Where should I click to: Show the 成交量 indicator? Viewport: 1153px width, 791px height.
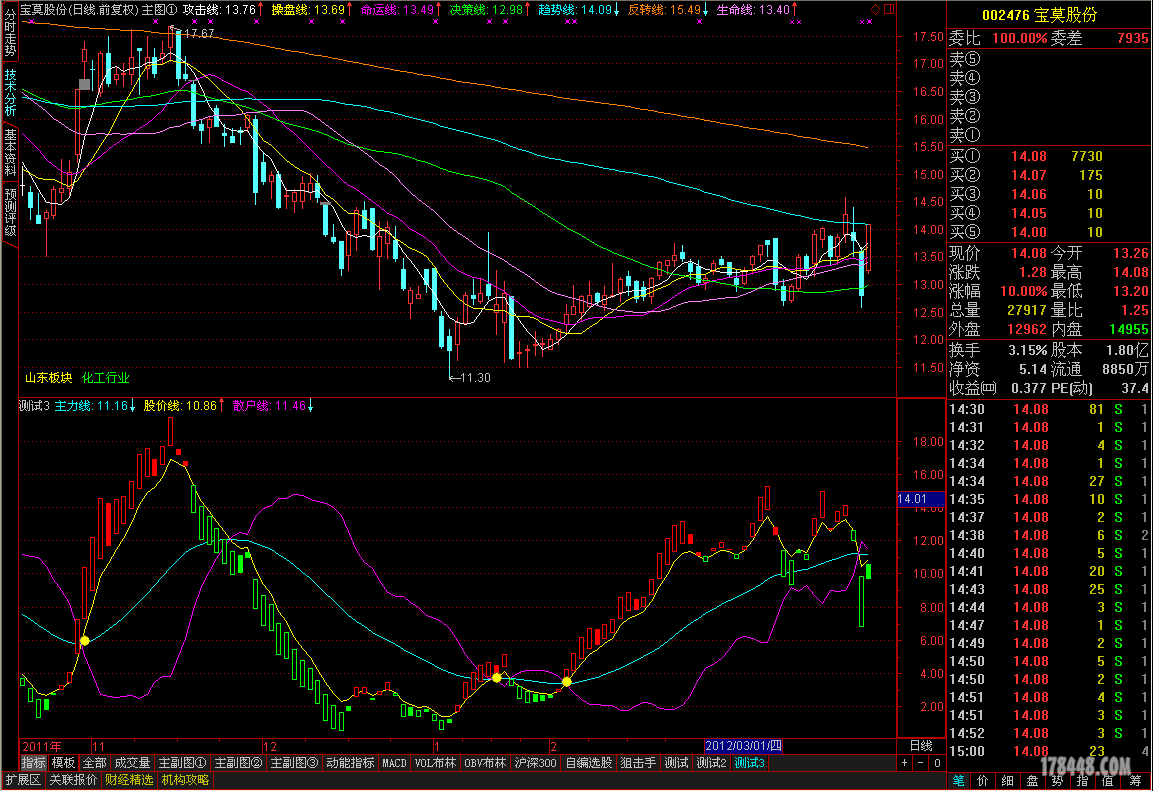tap(132, 763)
